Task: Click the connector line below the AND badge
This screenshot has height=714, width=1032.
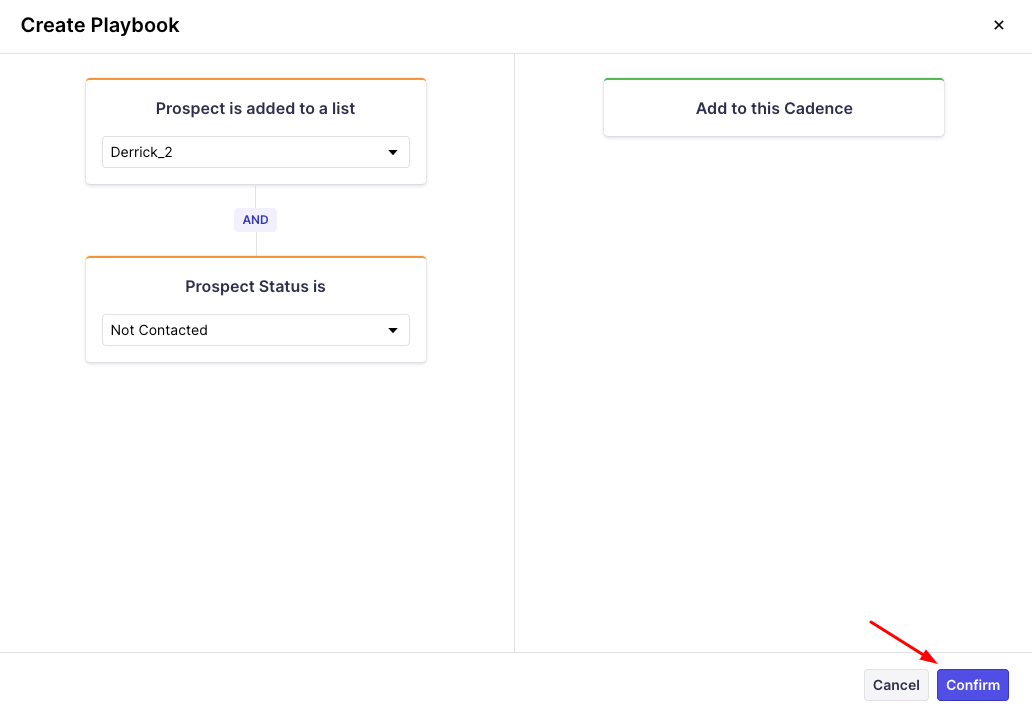Action: click(256, 244)
